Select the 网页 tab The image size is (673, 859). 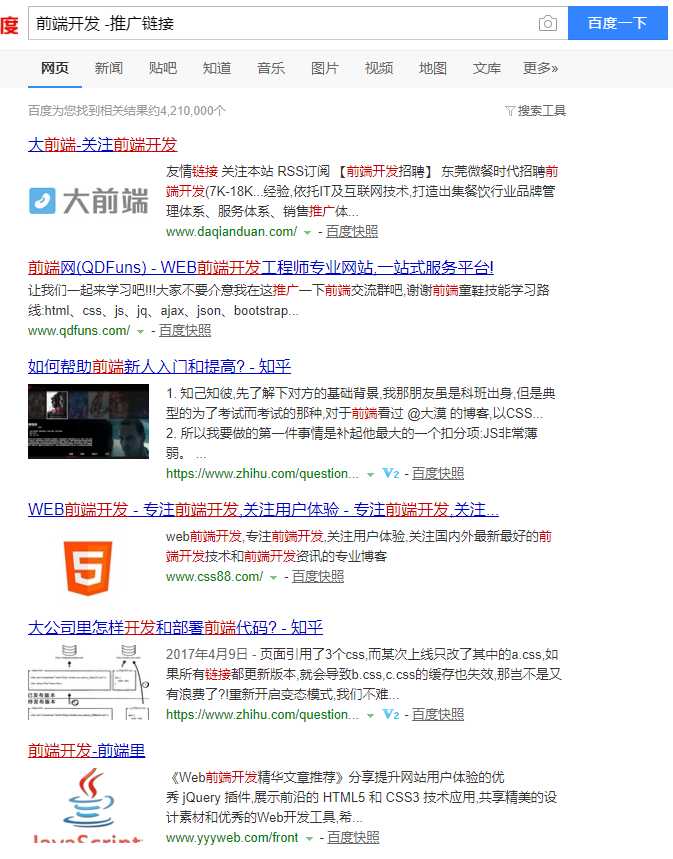[55, 68]
